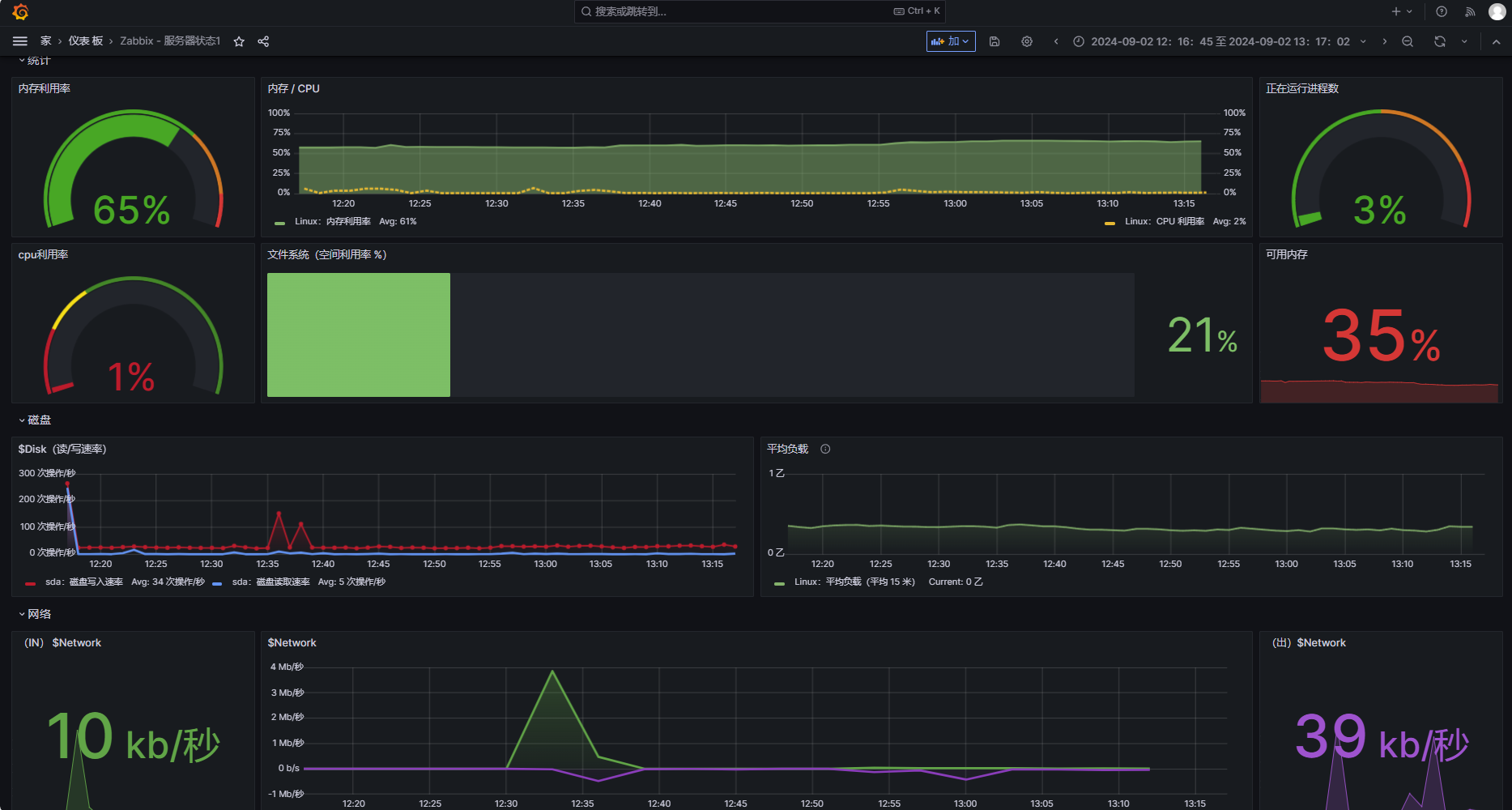The image size is (1512, 810).
Task: Open the (出) $Network panel title
Action: click(1309, 642)
